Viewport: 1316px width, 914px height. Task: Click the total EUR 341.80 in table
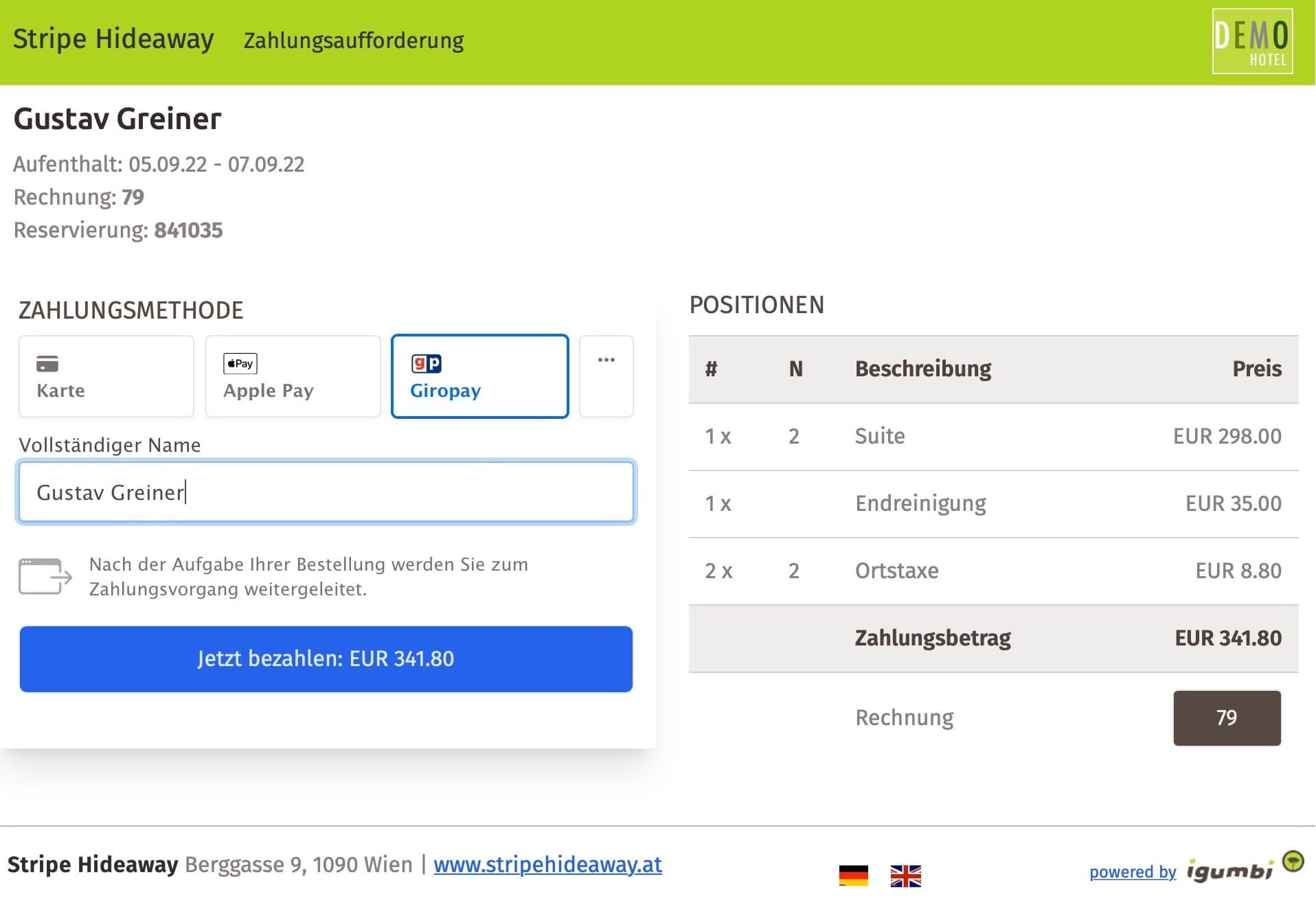1228,638
